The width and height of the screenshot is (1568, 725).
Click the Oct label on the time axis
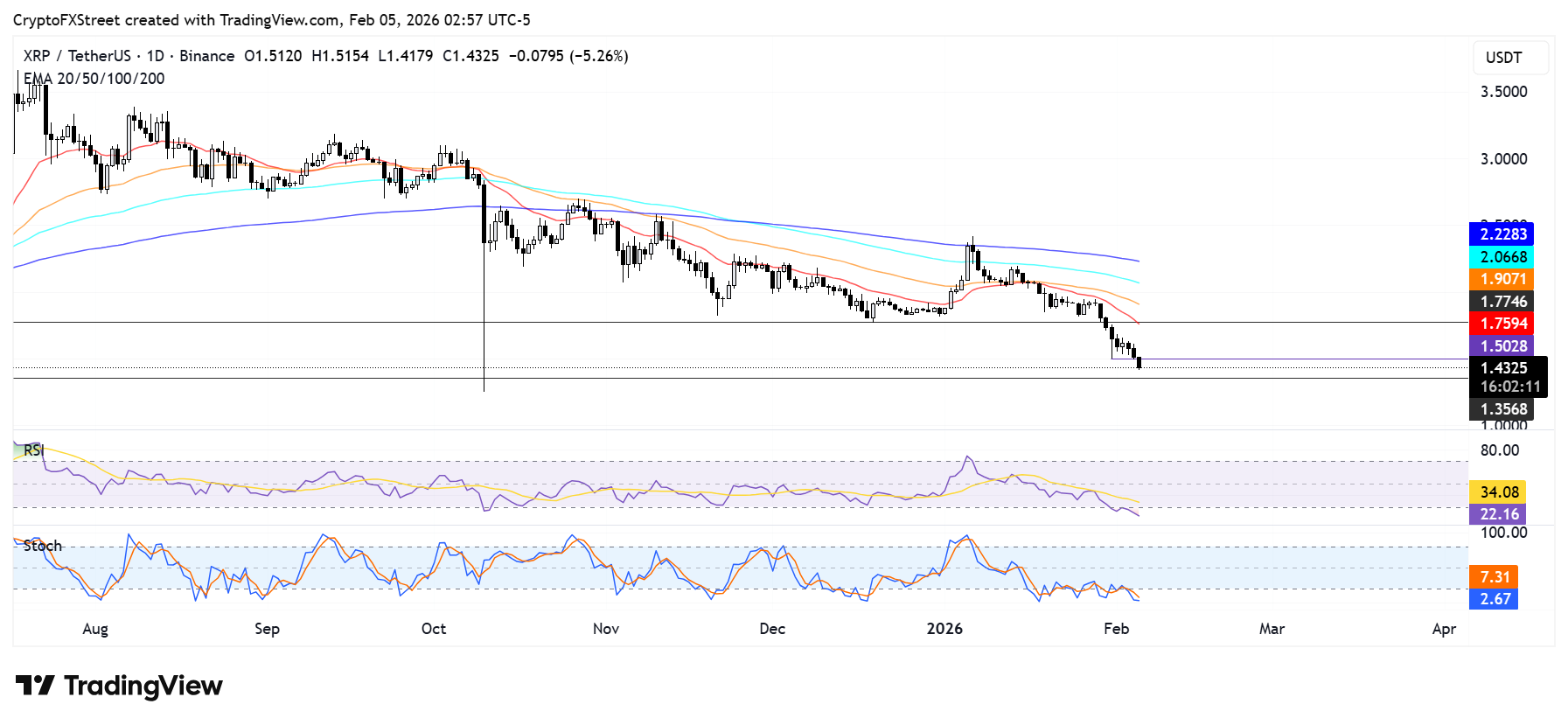point(433,629)
